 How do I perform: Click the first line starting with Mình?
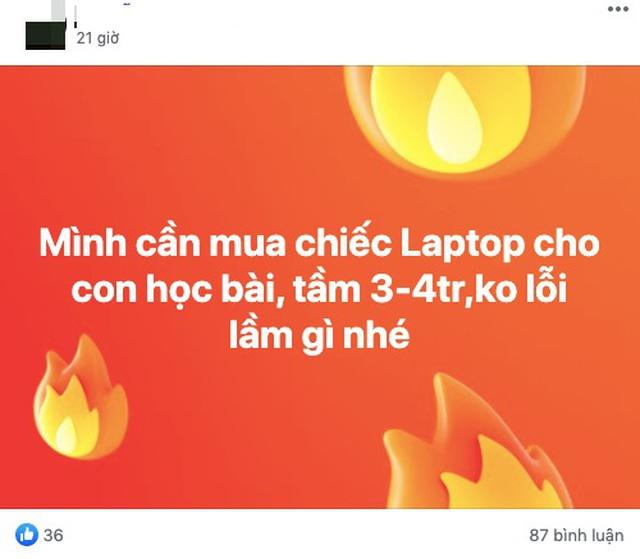320,242
